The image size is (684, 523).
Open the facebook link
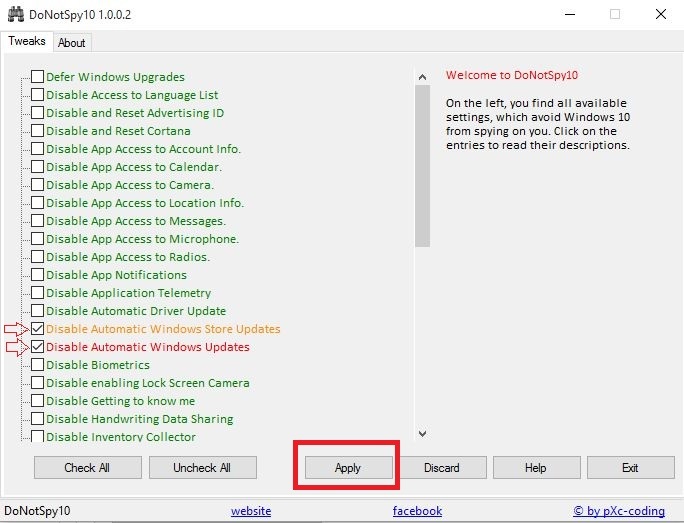(x=417, y=511)
